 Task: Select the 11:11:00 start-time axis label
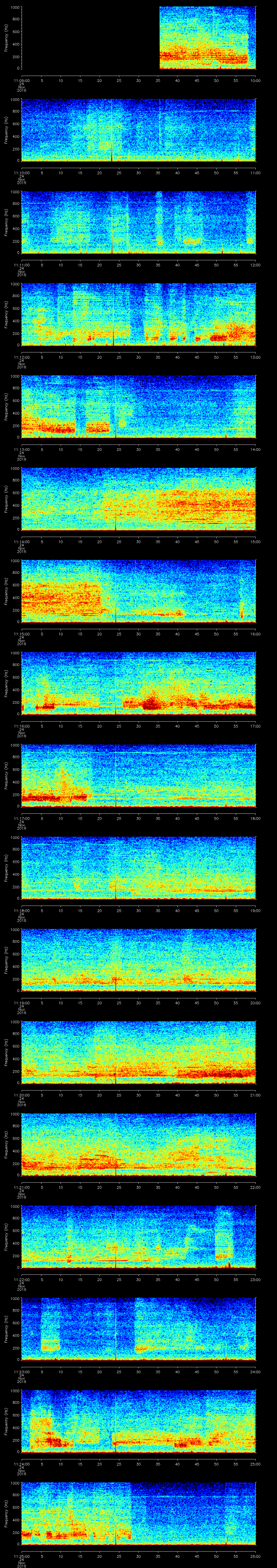pos(21,265)
